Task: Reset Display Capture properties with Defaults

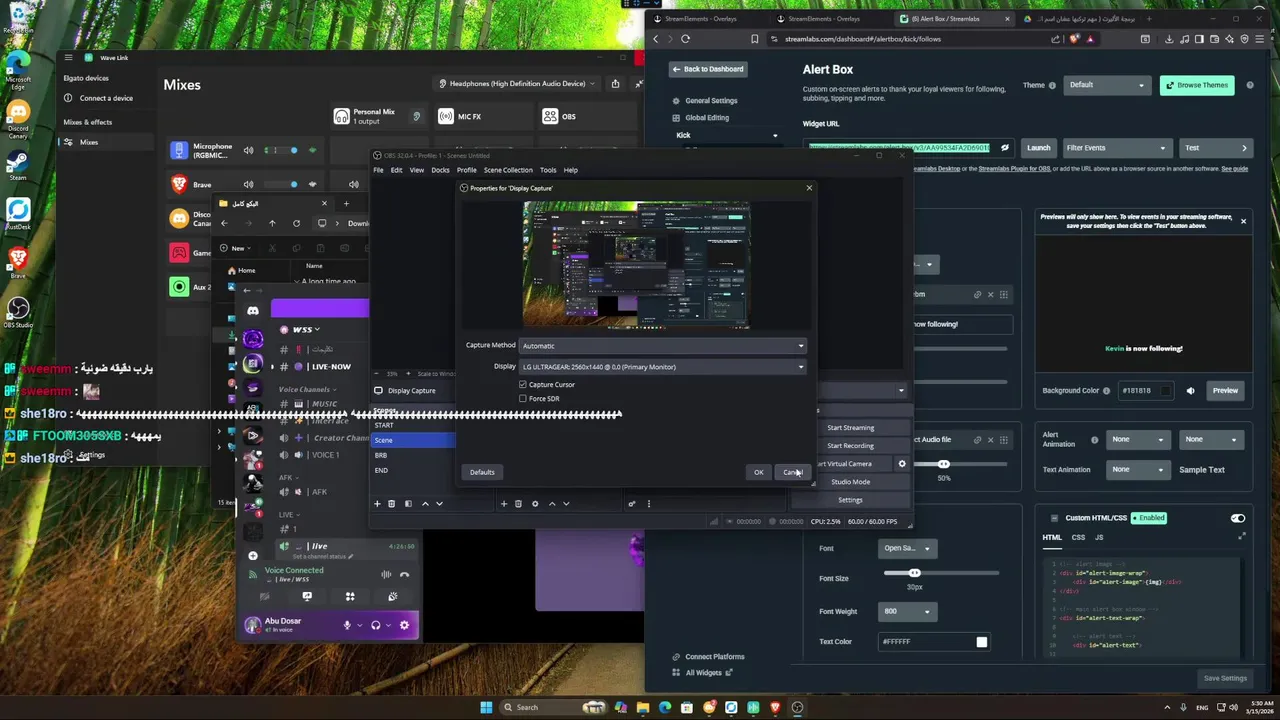Action: tap(482, 472)
